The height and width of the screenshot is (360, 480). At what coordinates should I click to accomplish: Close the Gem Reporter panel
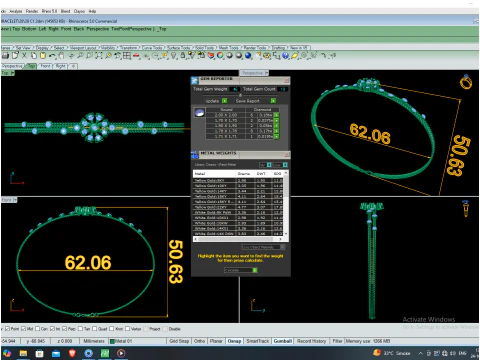click(286, 80)
